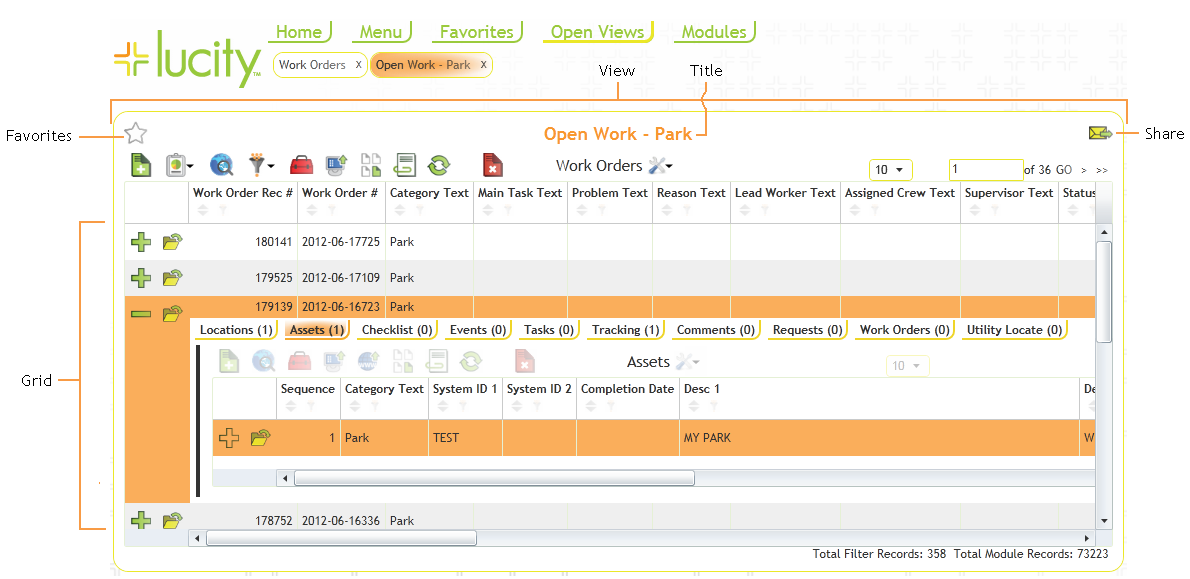The image size is (1190, 579).
Task: Share the view using the envelope icon
Action: 1100,133
